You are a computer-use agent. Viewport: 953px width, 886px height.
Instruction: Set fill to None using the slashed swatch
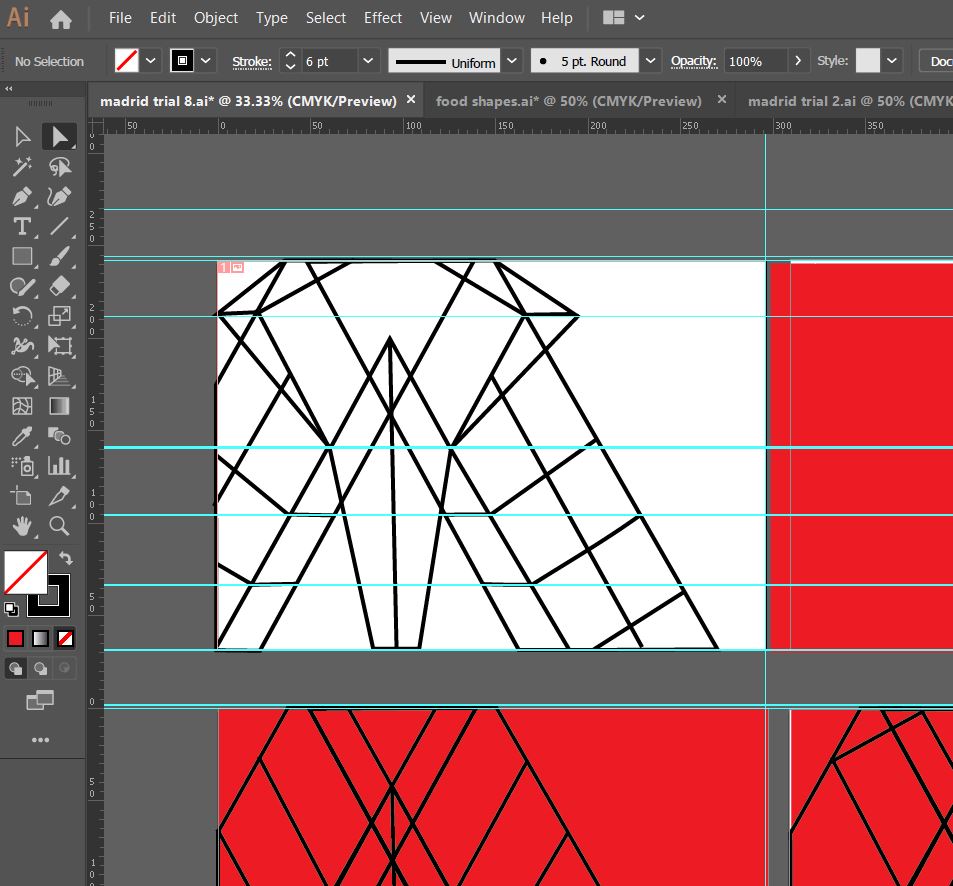pyautogui.click(x=64, y=638)
